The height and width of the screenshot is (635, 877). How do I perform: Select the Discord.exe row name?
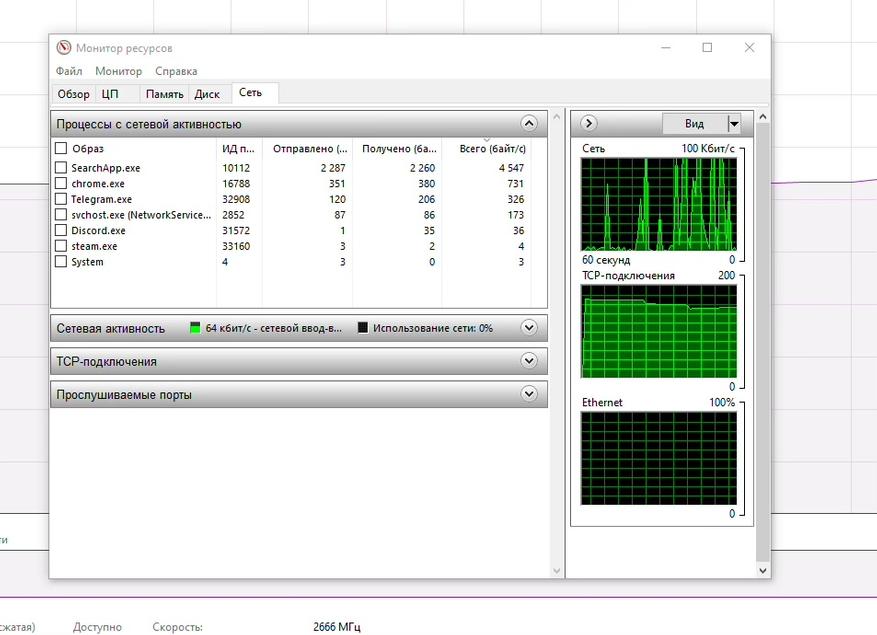point(98,231)
